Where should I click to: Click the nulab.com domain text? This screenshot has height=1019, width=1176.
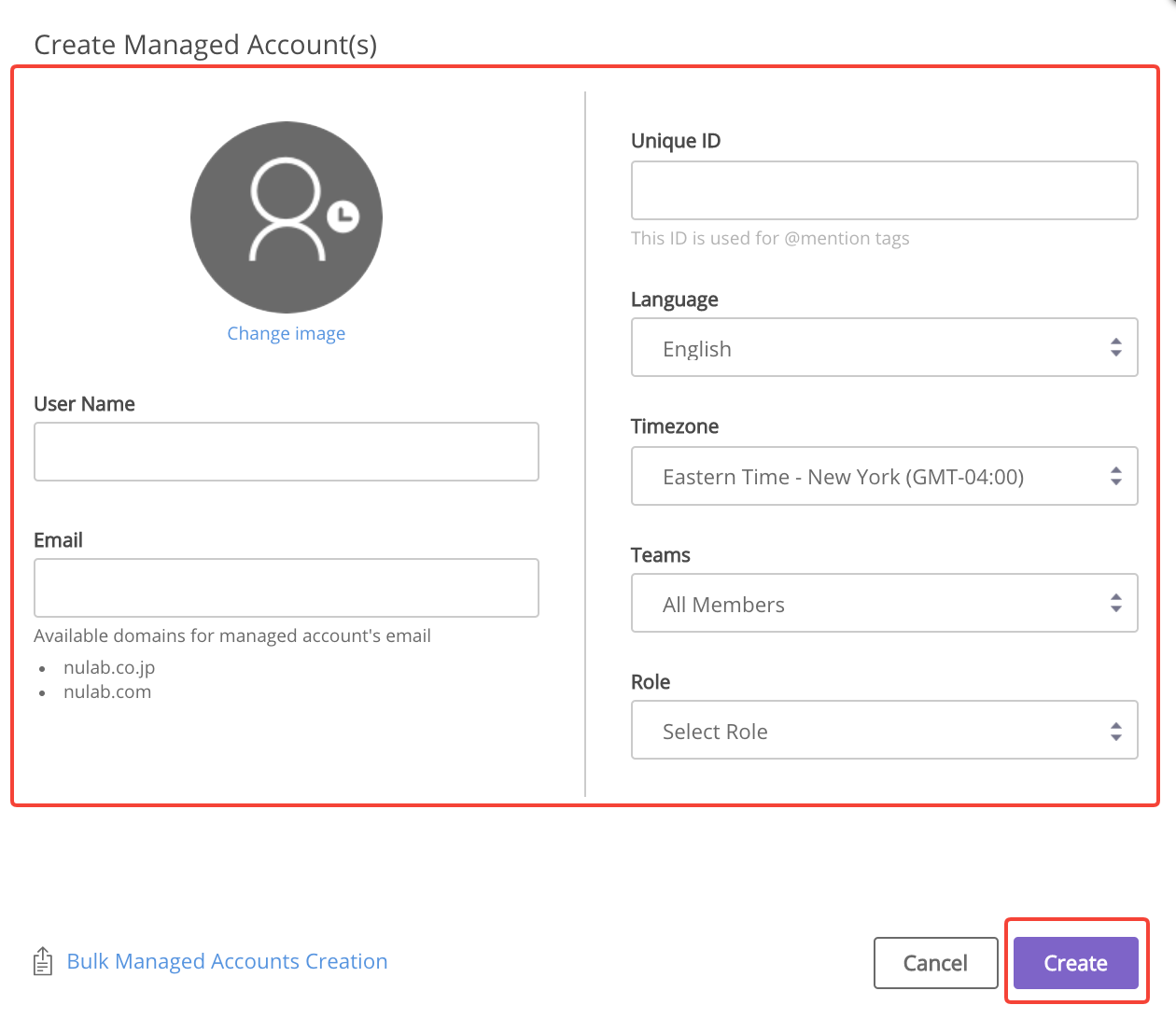coord(107,691)
